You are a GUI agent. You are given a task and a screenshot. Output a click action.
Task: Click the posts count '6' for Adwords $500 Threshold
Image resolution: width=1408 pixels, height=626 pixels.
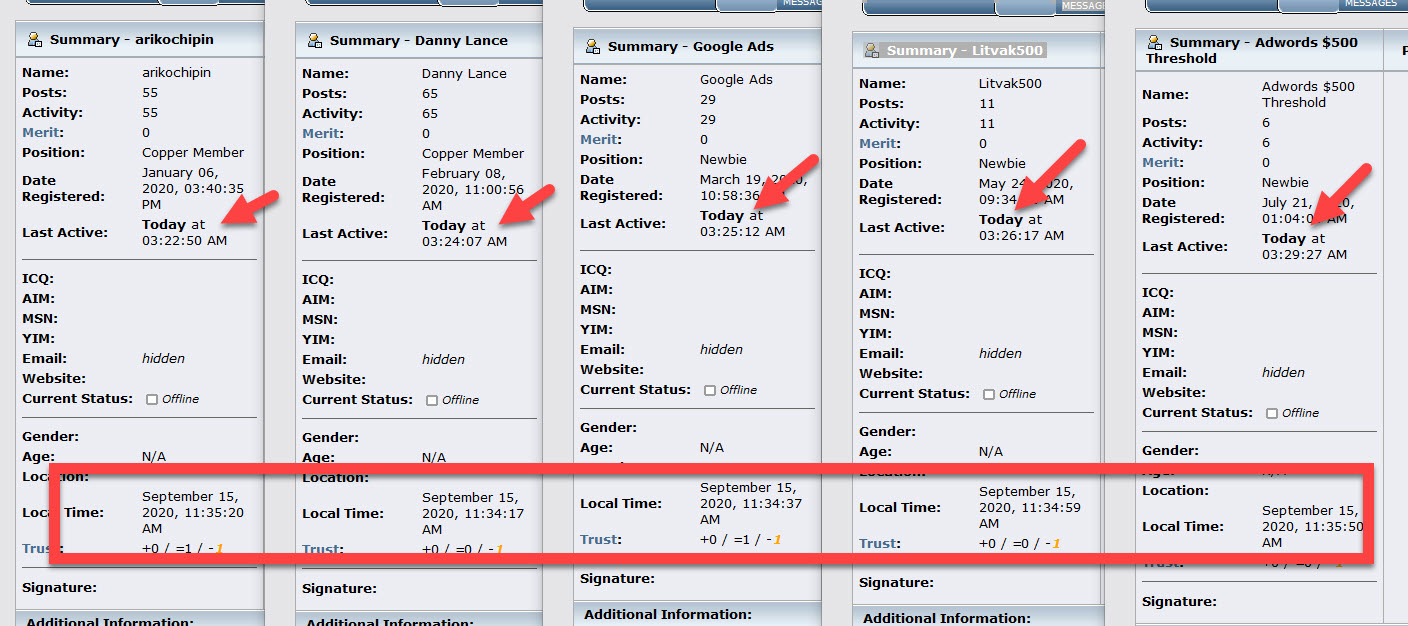(1266, 123)
